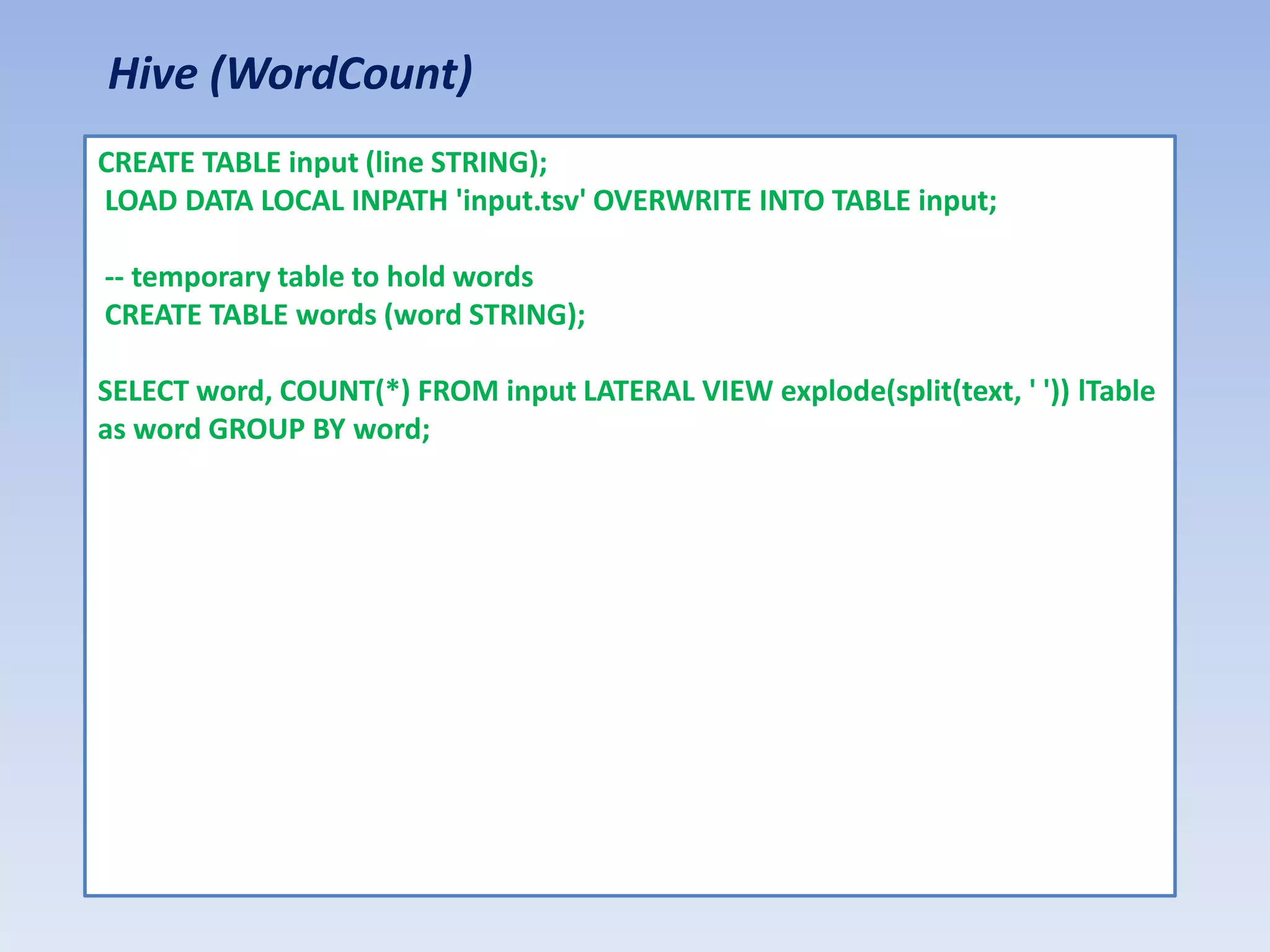Image resolution: width=1270 pixels, height=952 pixels.
Task: Click the word 'Hive' in the title
Action: pyautogui.click(x=153, y=74)
